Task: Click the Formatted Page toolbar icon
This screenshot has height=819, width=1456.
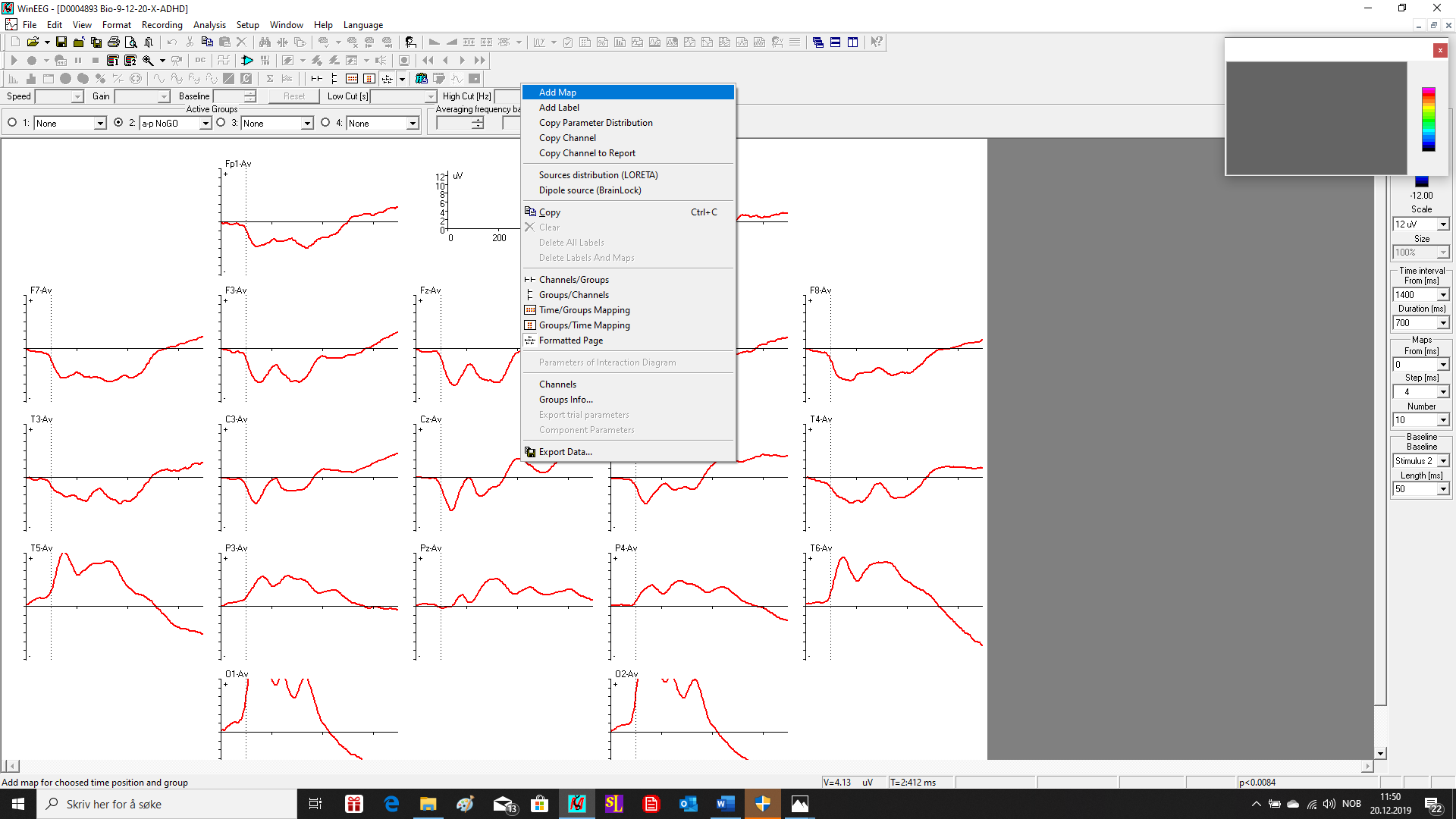Action: 387,79
